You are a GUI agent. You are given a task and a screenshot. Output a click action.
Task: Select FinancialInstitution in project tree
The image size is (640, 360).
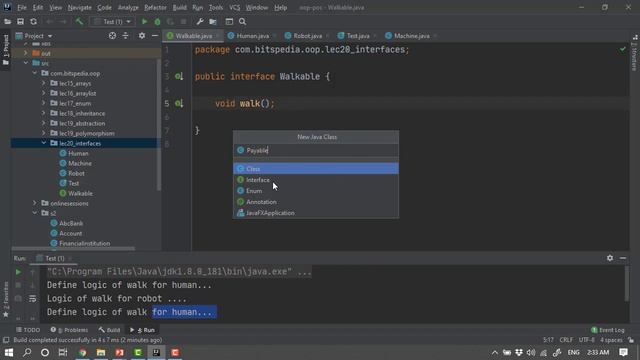[84, 243]
